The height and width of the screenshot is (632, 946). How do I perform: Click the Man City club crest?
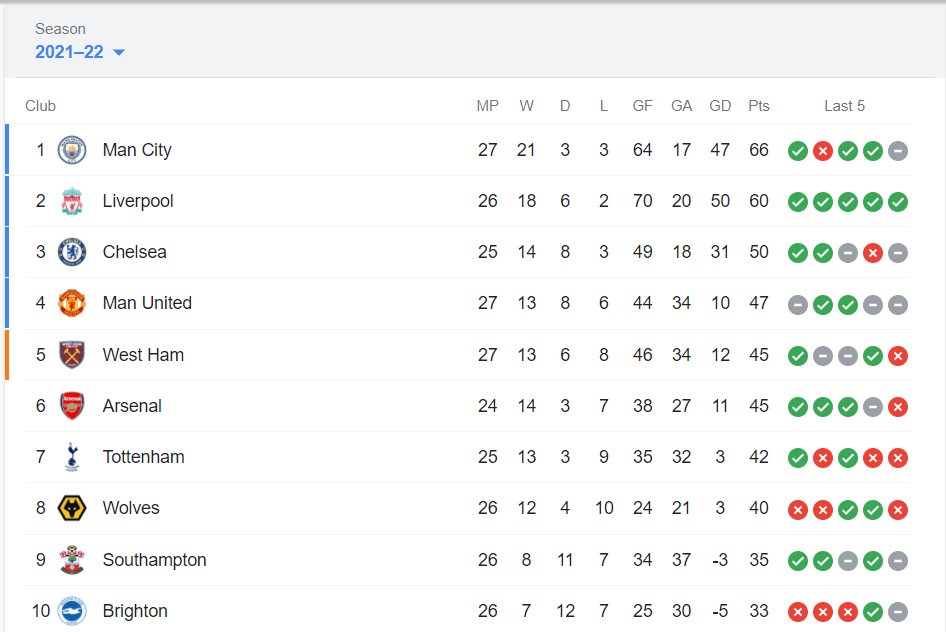pyautogui.click(x=72, y=150)
